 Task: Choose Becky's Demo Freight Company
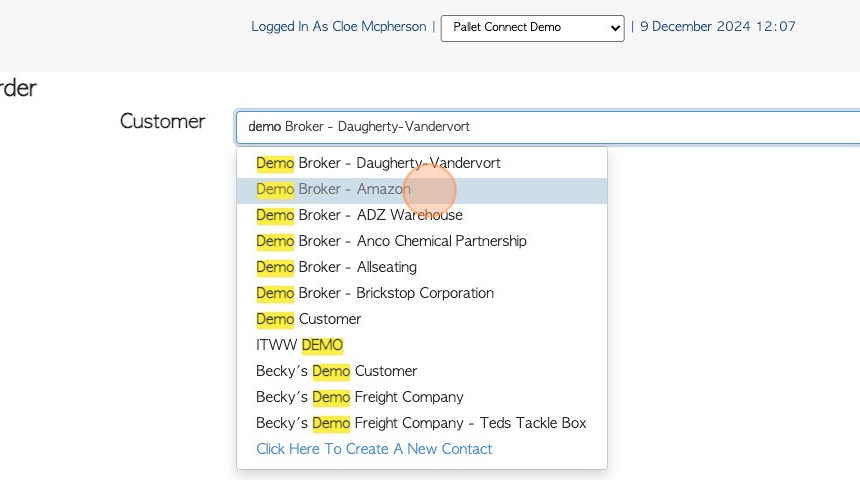point(422,397)
